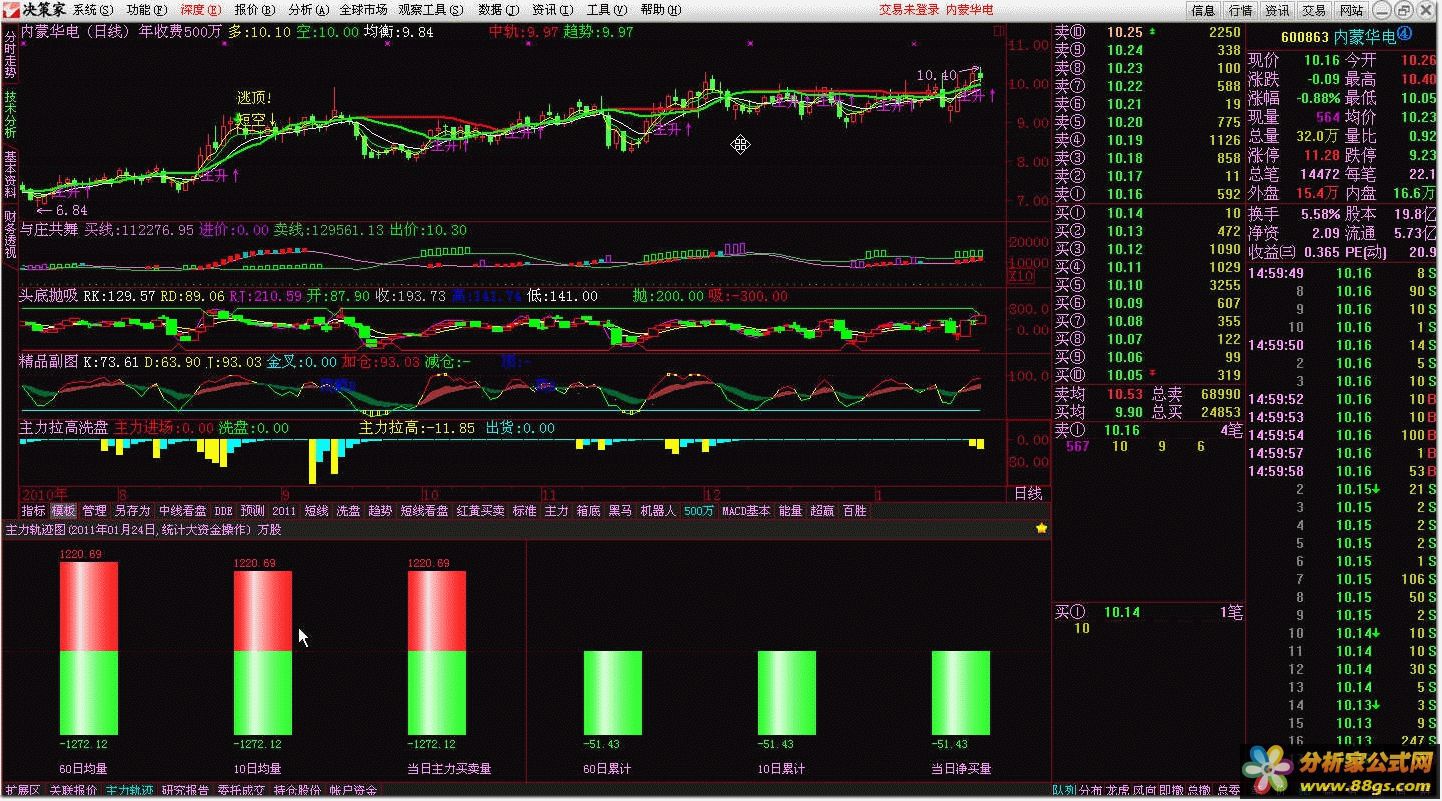The width and height of the screenshot is (1442, 801).
Task: Select the DDE template tab
Action: coord(223,510)
